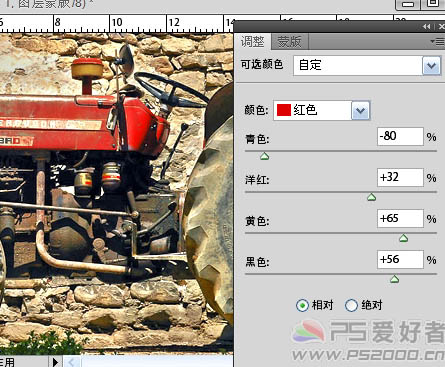Click the 青色 slider handle
Screen dimensions: 445x367
[264, 156]
